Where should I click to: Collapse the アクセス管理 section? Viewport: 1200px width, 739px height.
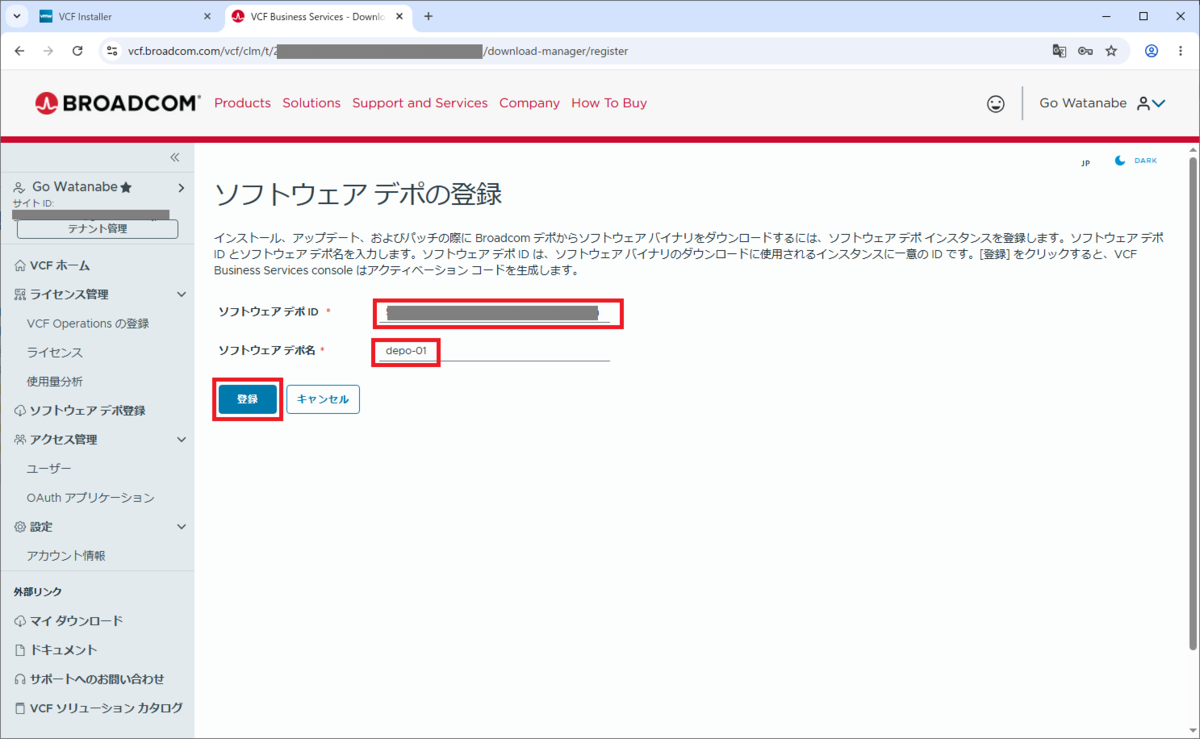tap(181, 440)
